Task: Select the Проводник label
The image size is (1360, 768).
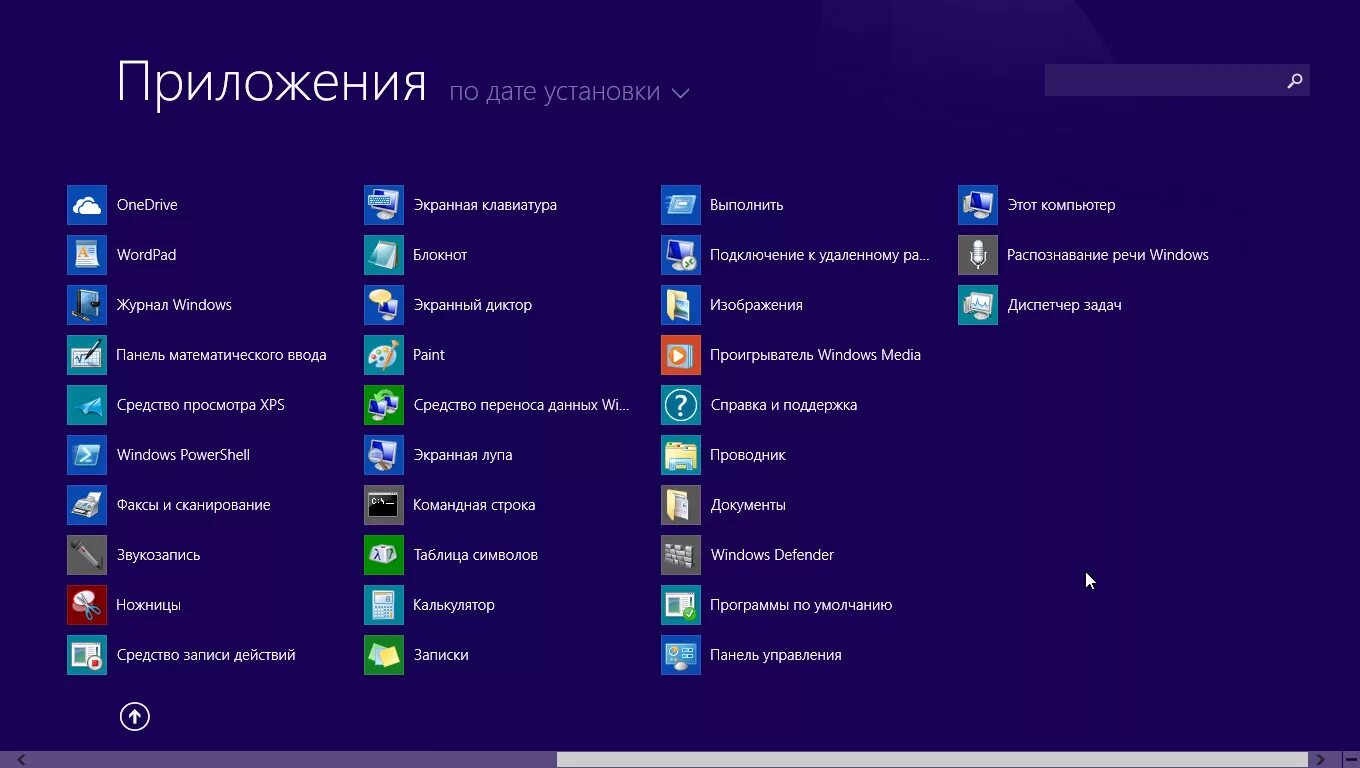Action: click(x=748, y=455)
